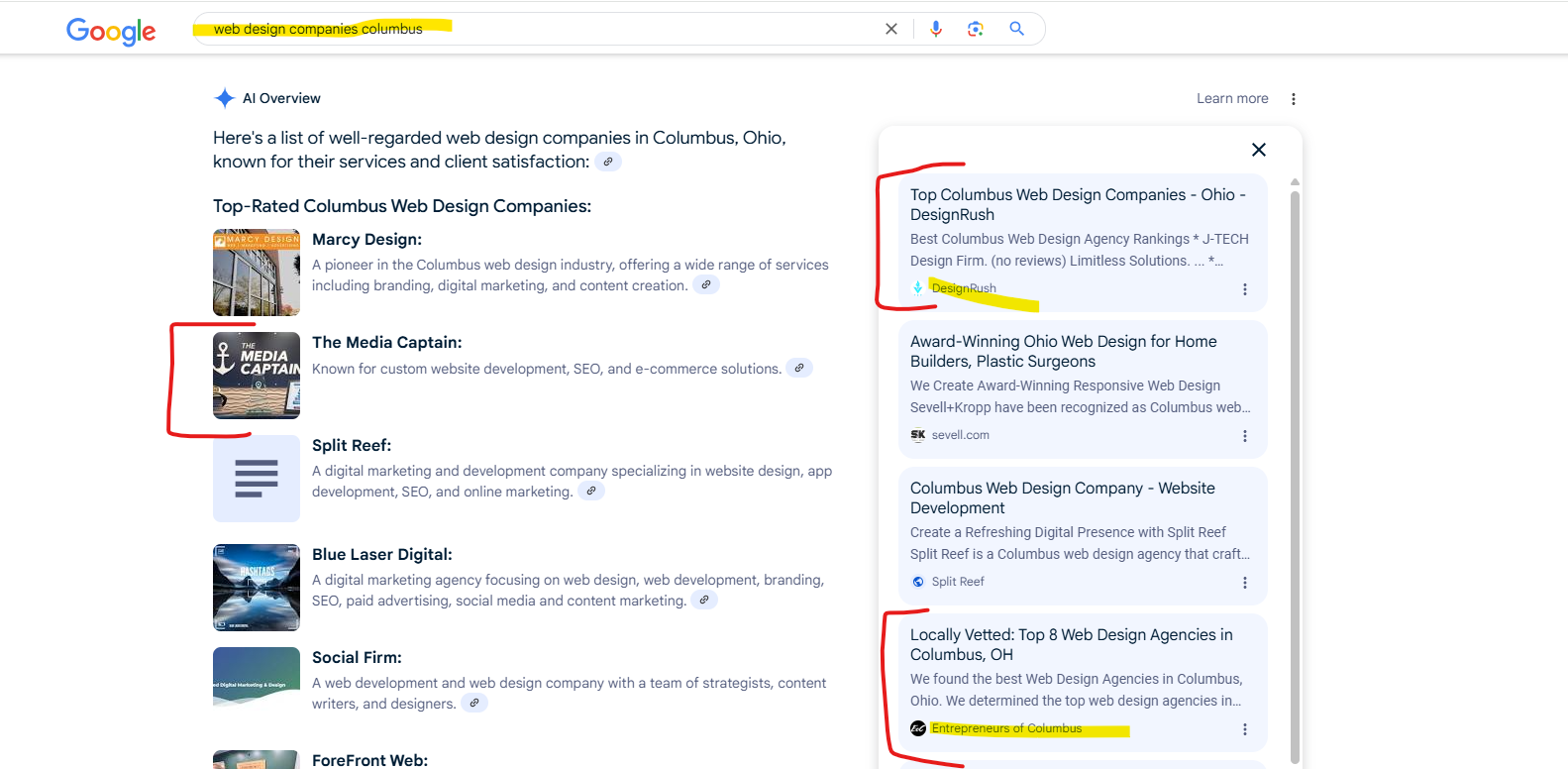Screen dimensions: 1568x769
Task: Click the Split Reef favicon in source card
Action: (x=918, y=582)
